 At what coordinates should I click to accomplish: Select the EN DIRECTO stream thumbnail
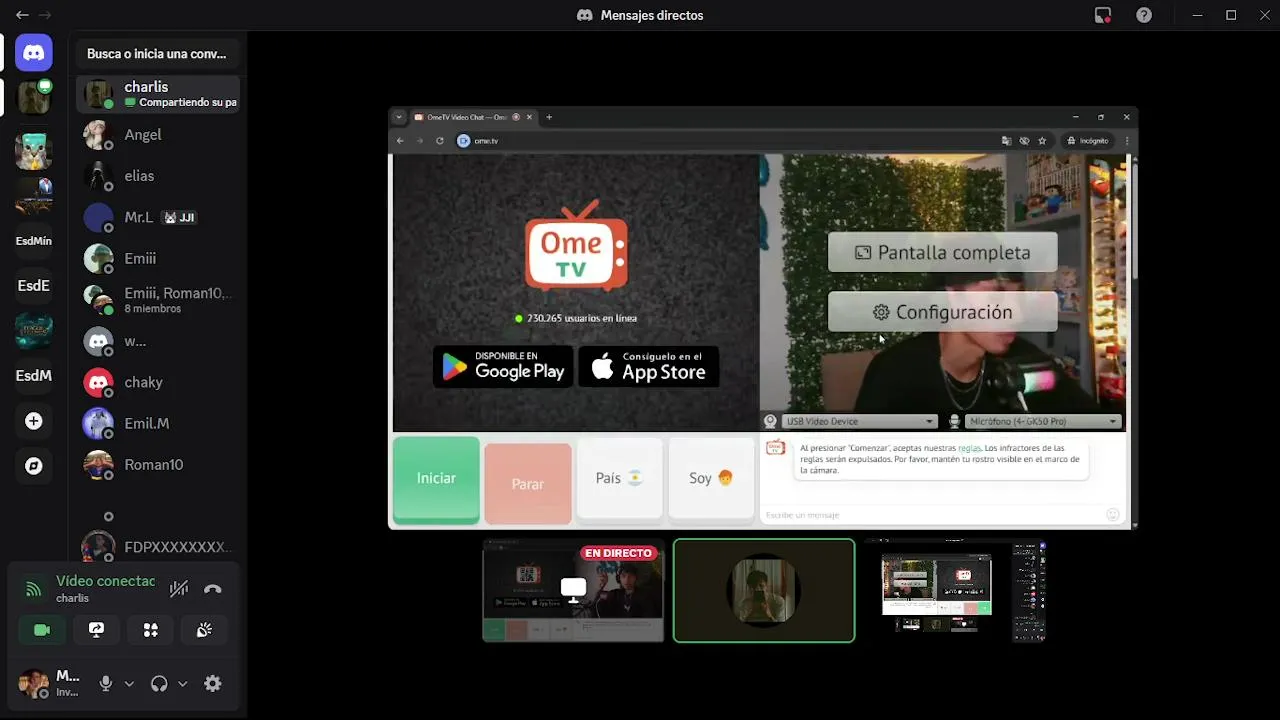pyautogui.click(x=573, y=590)
